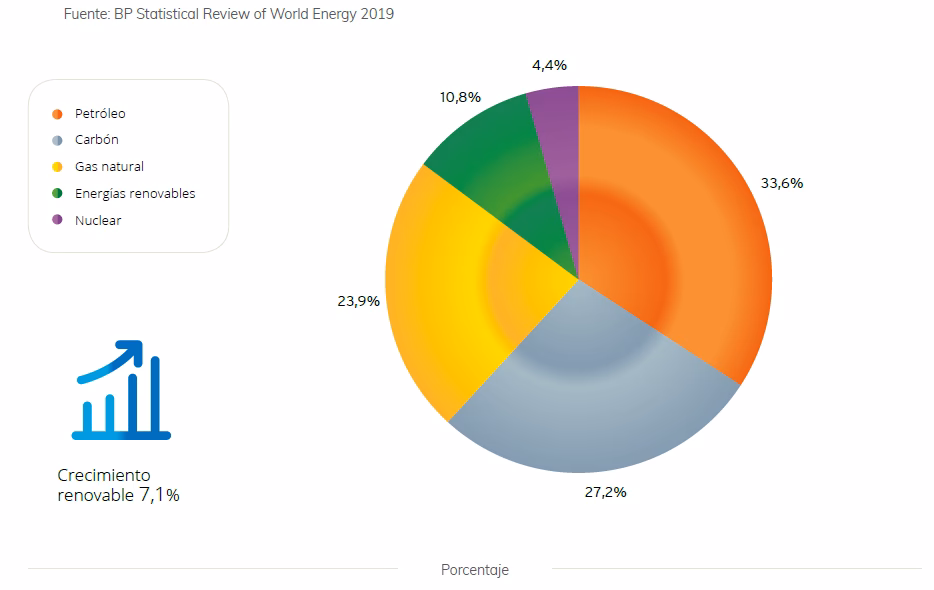Viewport: 934px width, 590px height.
Task: Hide the Nuclear series label
Action: pyautogui.click(x=98, y=220)
